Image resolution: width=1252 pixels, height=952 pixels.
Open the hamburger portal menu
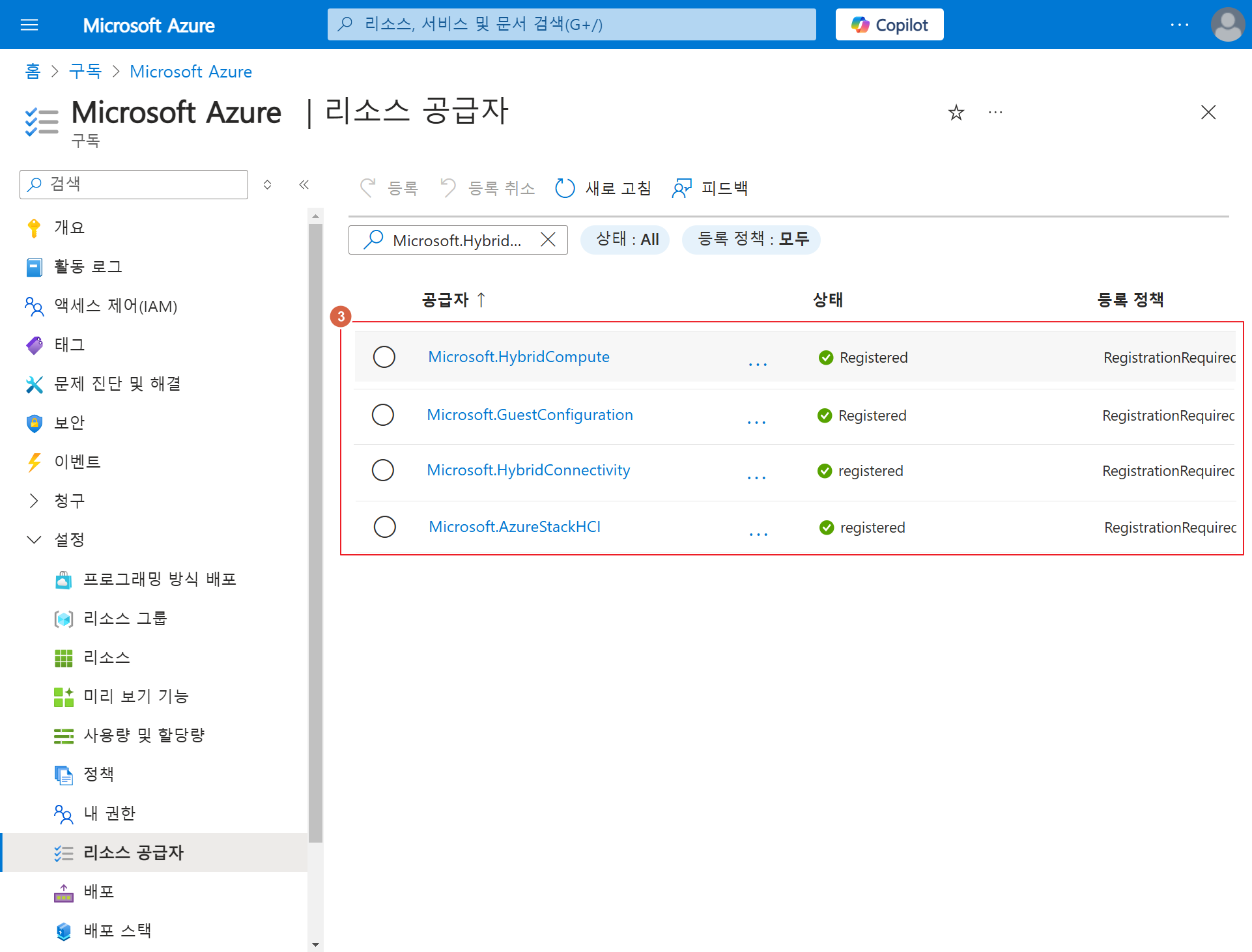coord(29,25)
